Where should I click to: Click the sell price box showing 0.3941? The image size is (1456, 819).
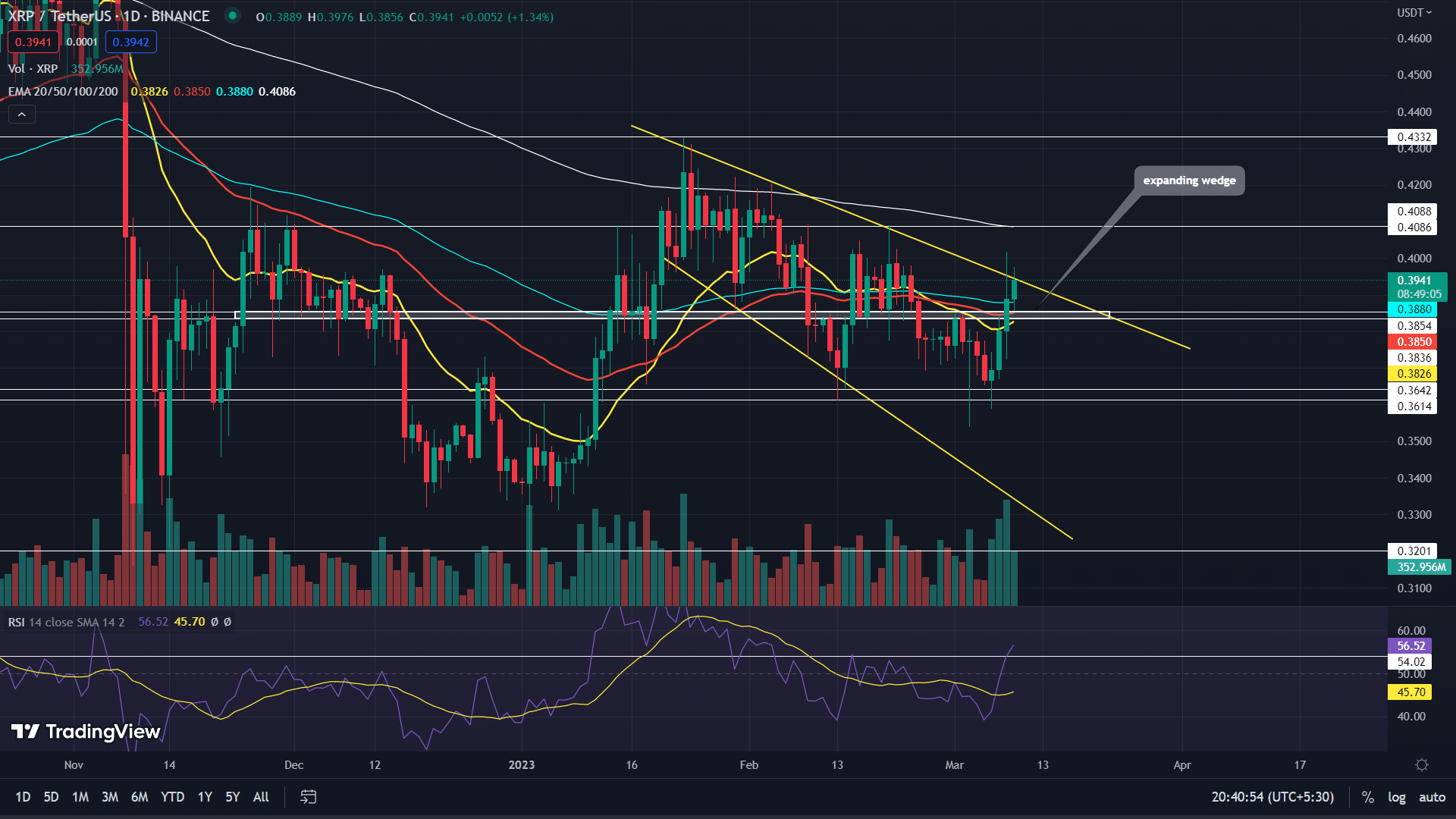click(x=33, y=42)
